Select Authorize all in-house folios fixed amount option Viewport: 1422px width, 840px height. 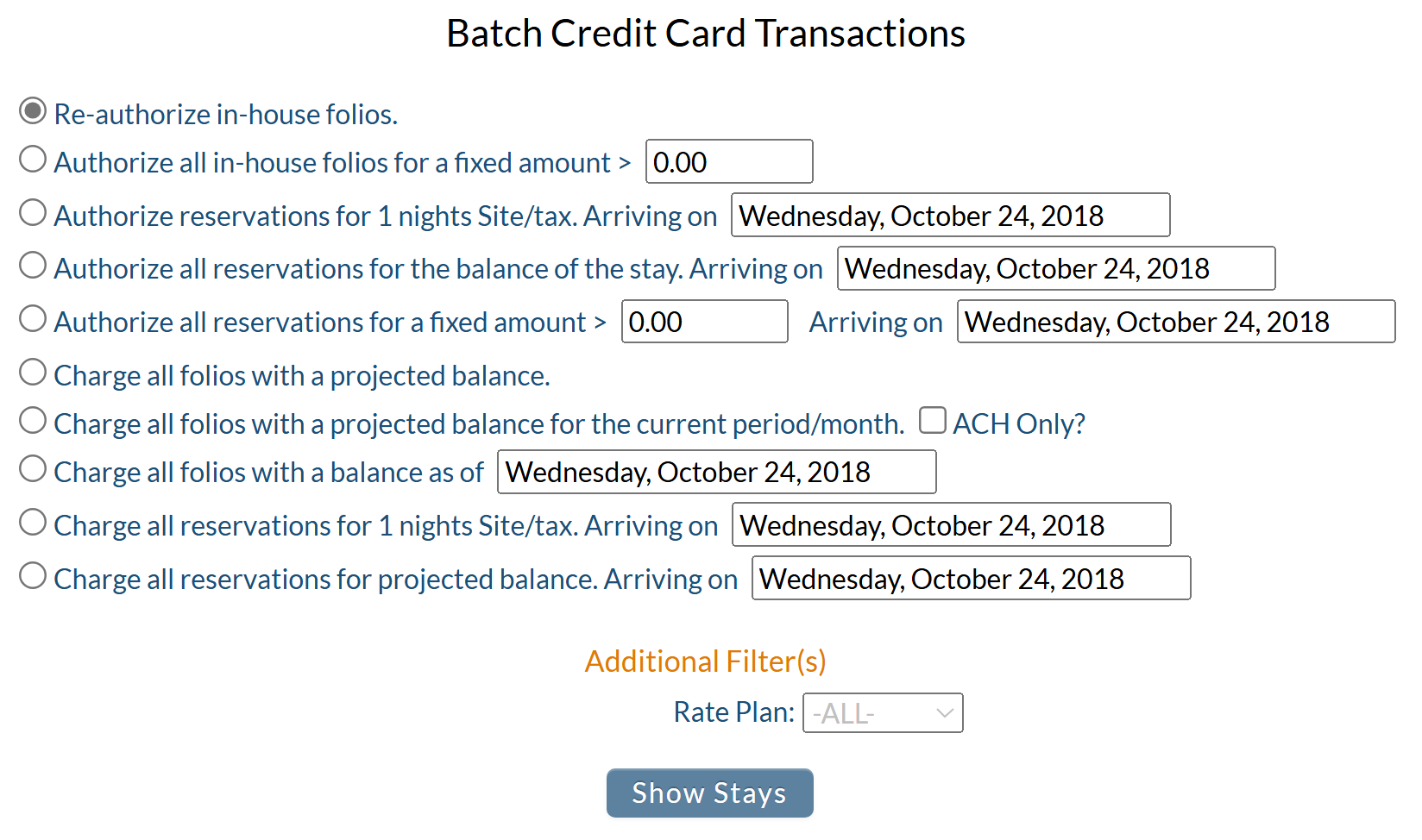(33, 159)
